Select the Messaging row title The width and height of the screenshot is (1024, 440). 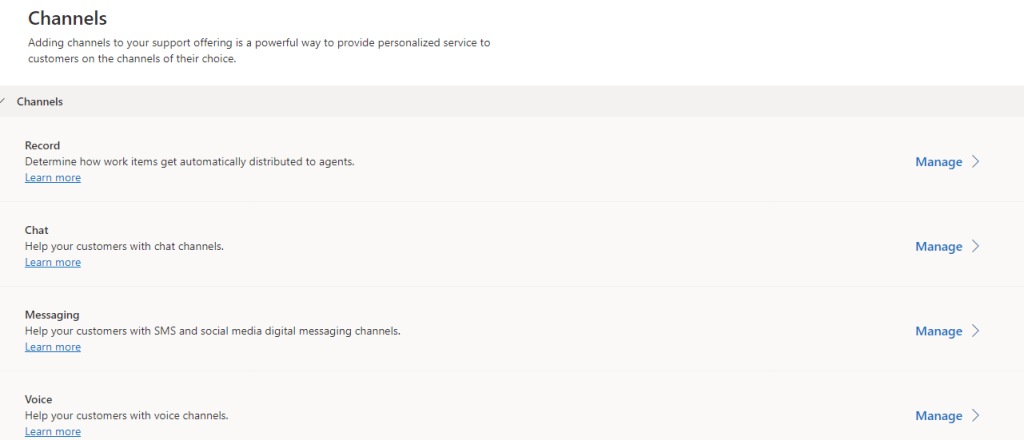tap(52, 315)
